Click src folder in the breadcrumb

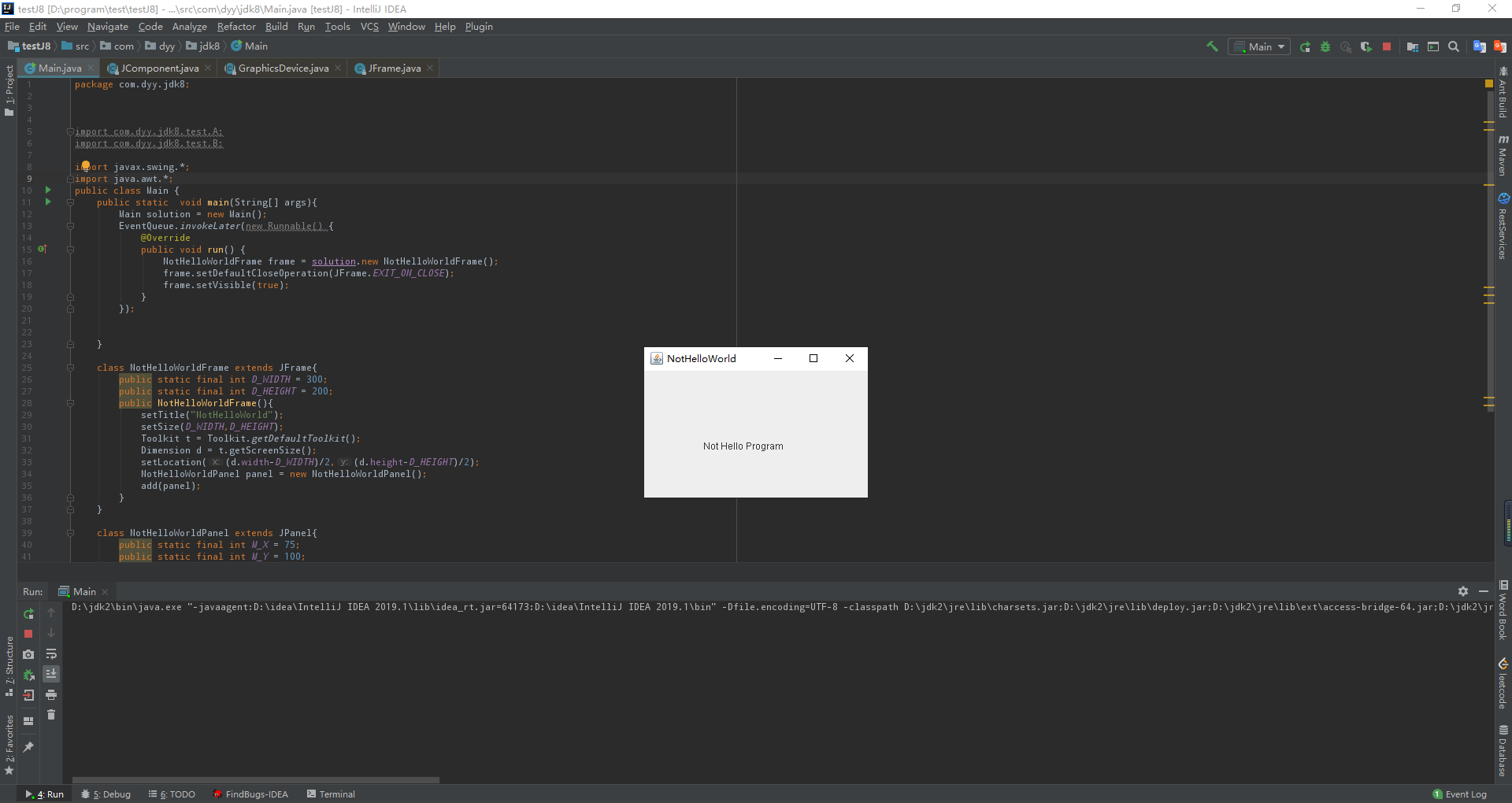coord(76,46)
